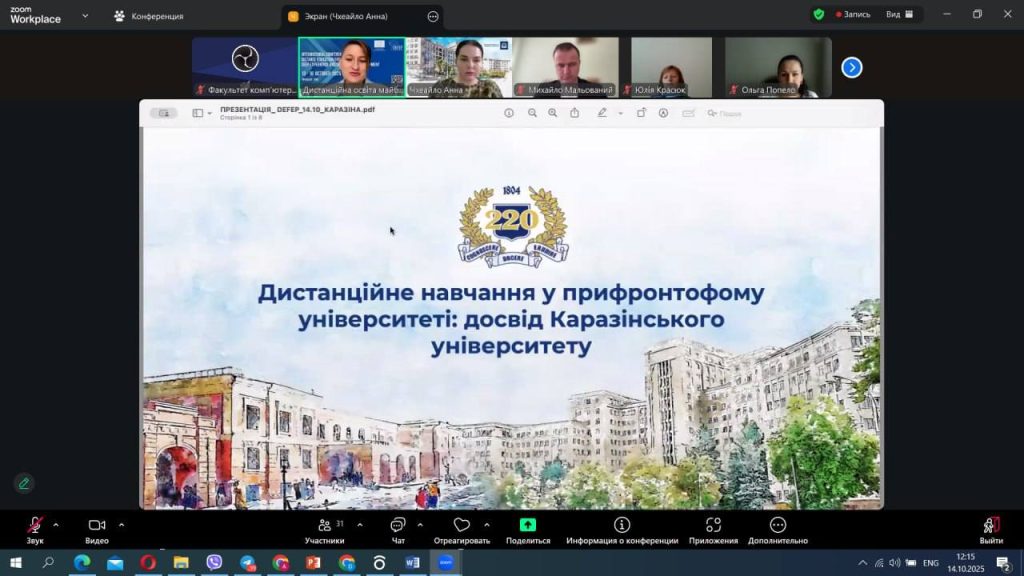Open Информация о конференции
The image size is (1024, 576).
[622, 526]
